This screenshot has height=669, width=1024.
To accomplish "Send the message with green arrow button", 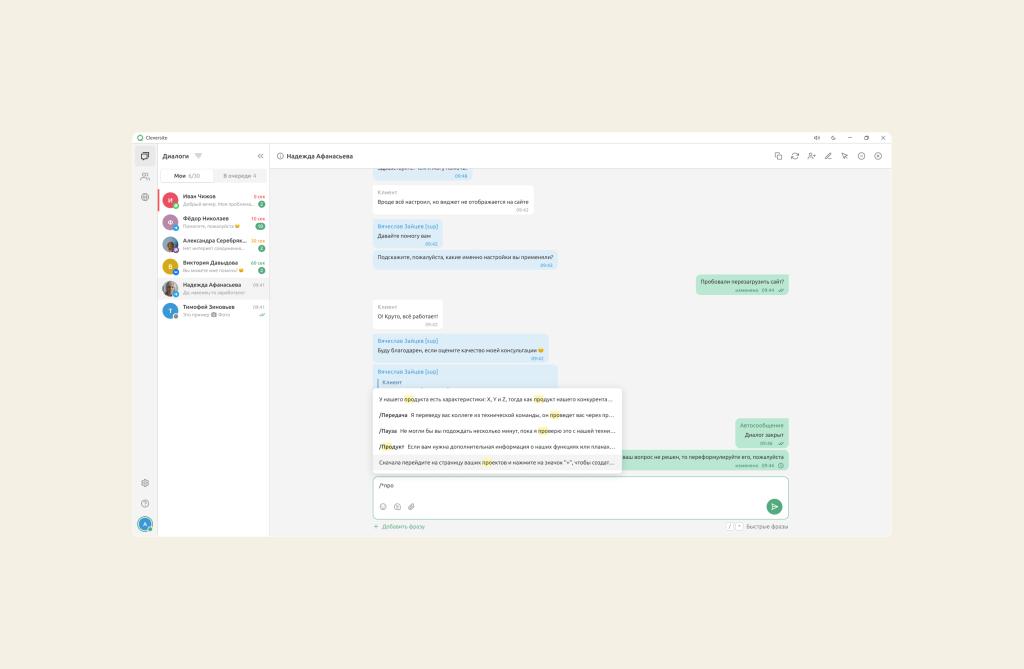I will tap(775, 506).
